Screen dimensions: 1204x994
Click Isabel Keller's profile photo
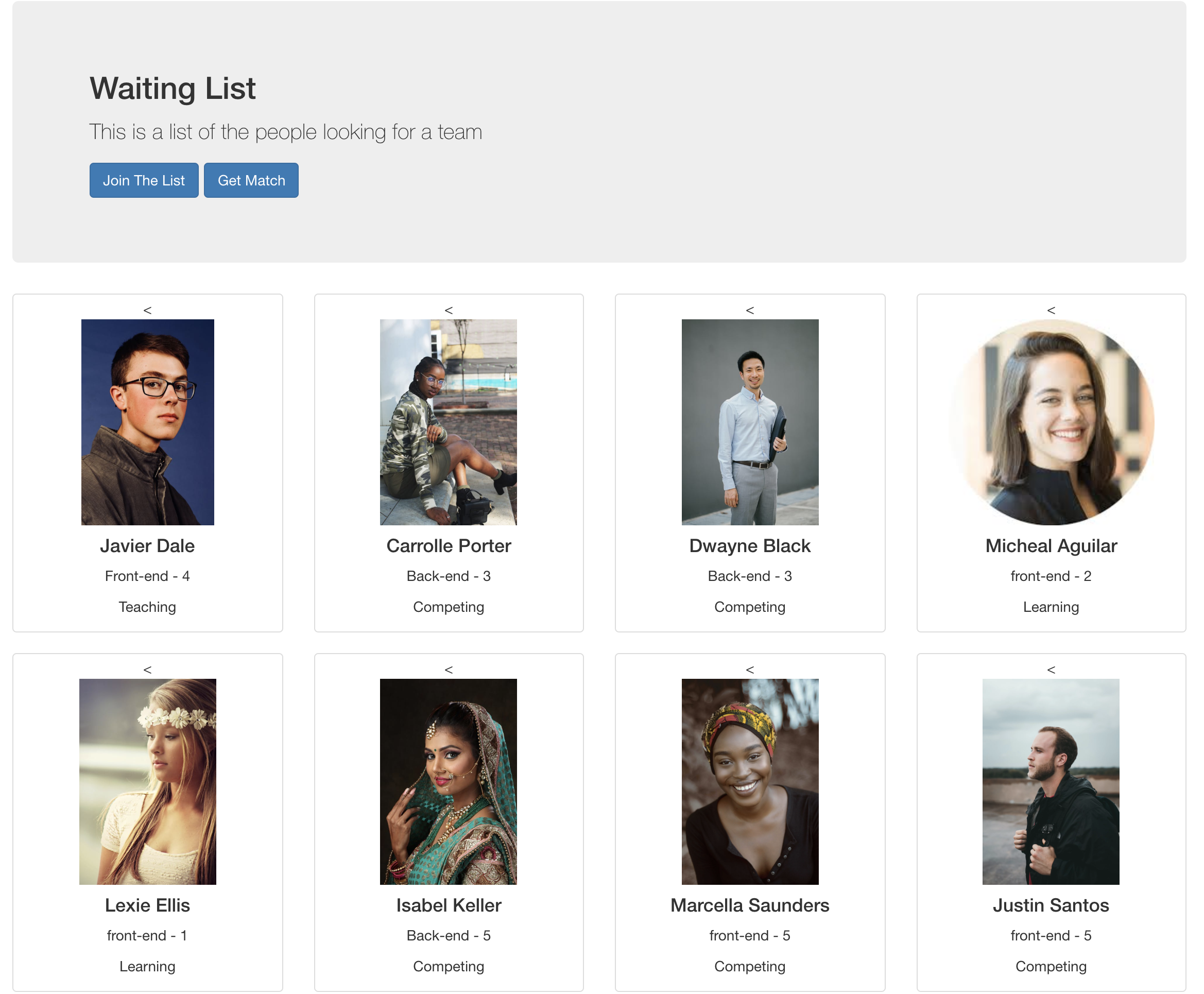[448, 781]
